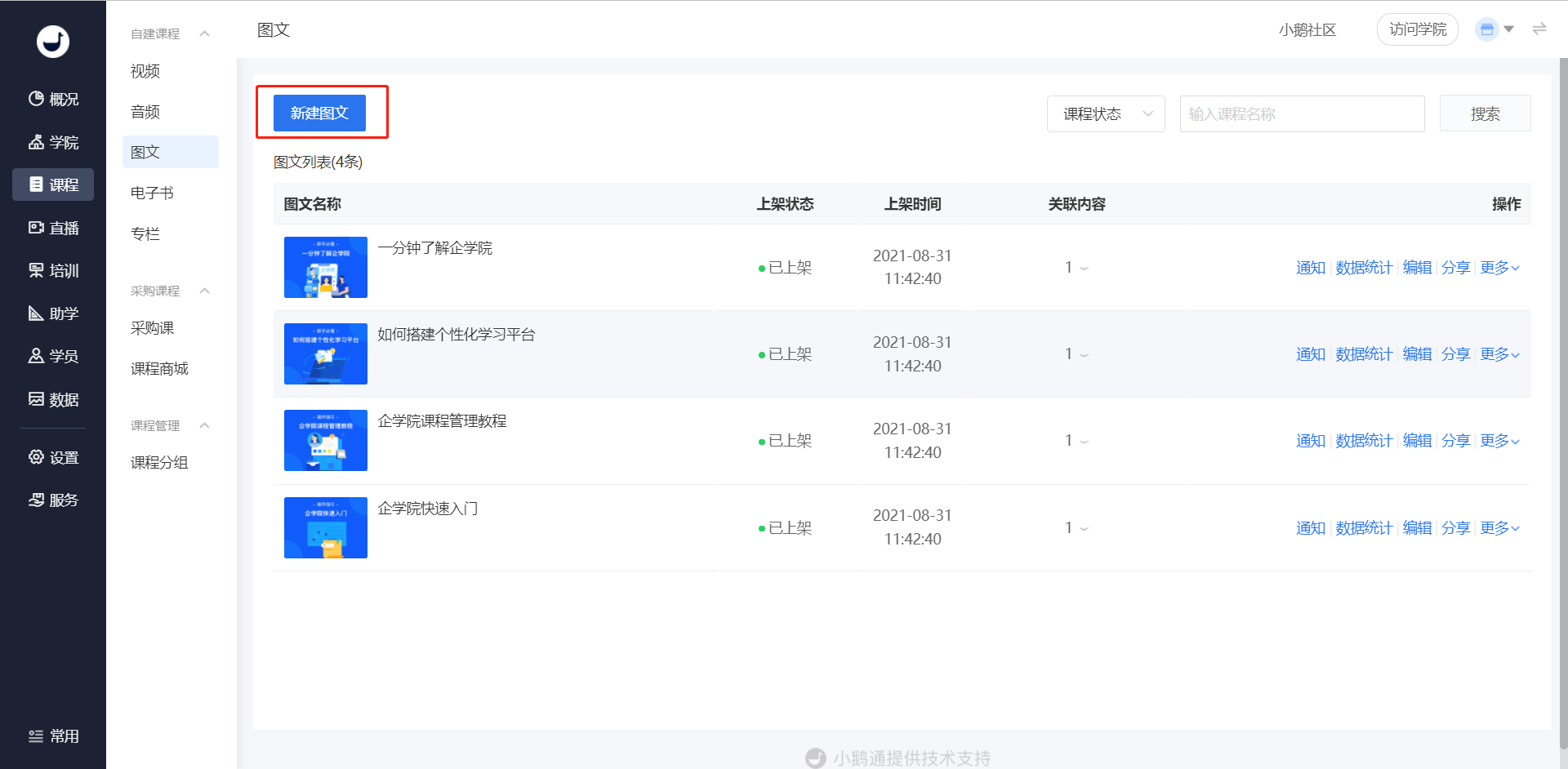Open thumbnail of 一分钟了解企学院
This screenshot has height=769, width=1568.
coord(326,267)
